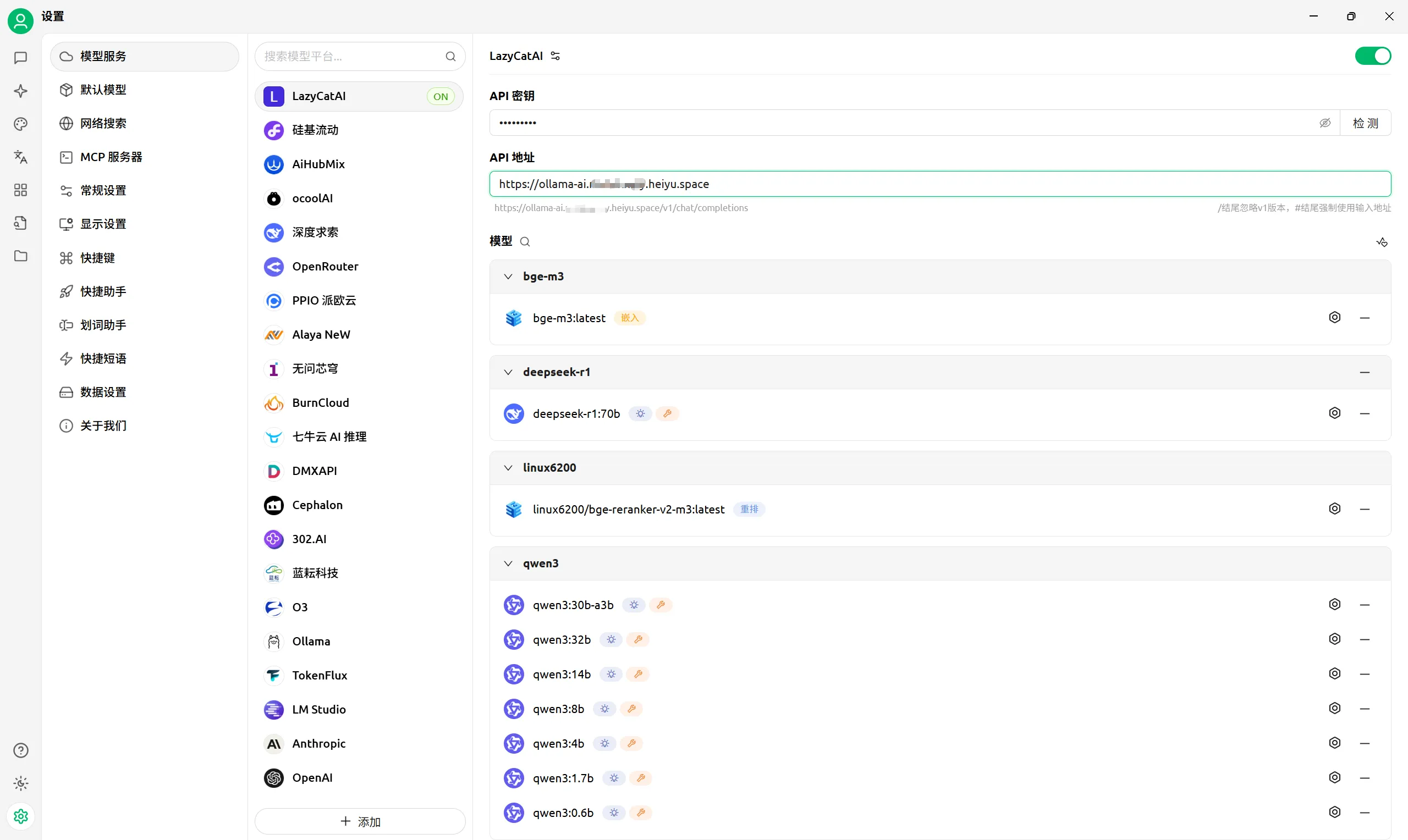Collapse the linux6200 model group
Viewport: 1408px width, 840px height.
coord(508,468)
